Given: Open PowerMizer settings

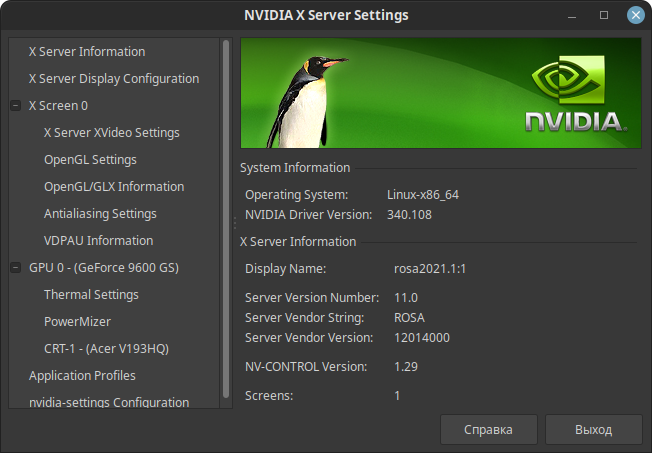Looking at the screenshot, I should point(77,322).
